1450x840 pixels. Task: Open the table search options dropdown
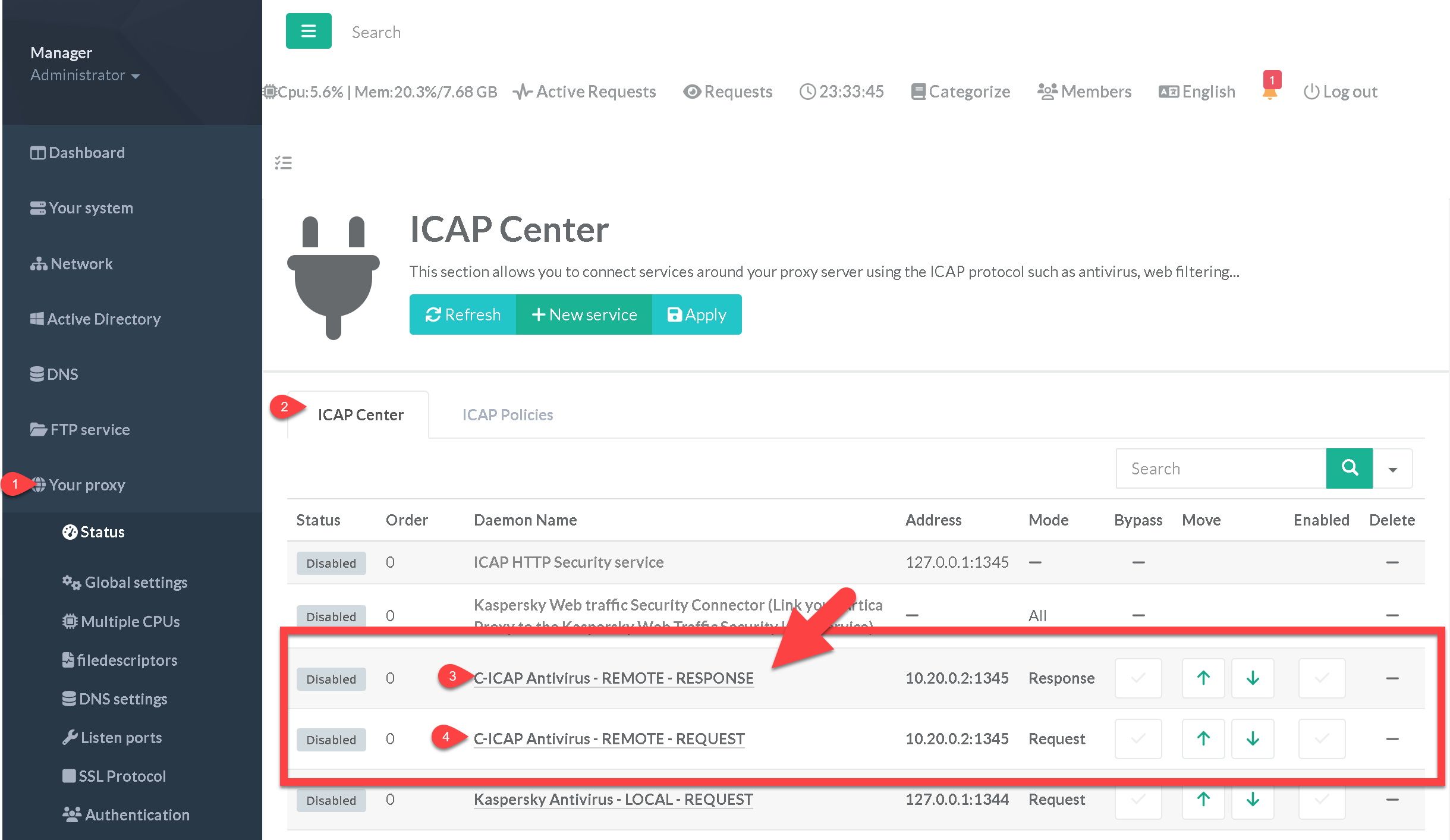(x=1392, y=468)
